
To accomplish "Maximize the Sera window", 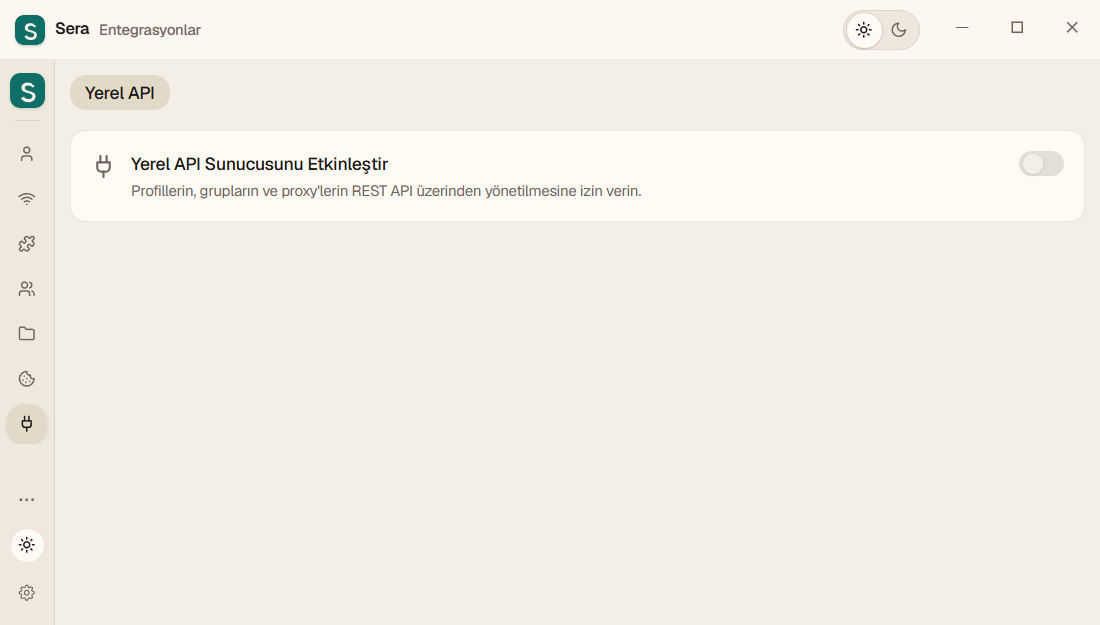I will tap(1017, 27).
